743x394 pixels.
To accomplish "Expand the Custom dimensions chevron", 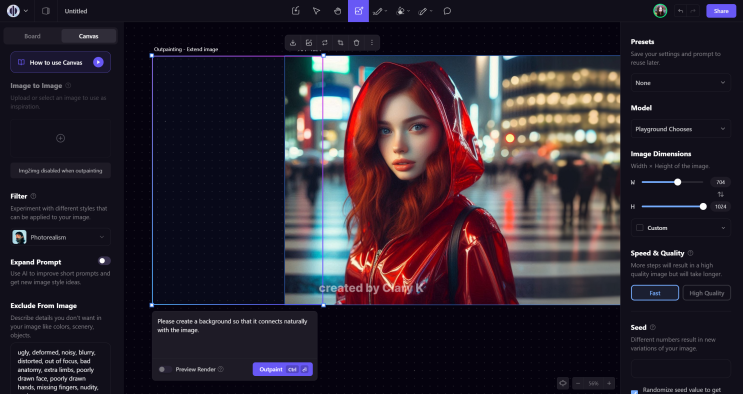I will [723, 228].
